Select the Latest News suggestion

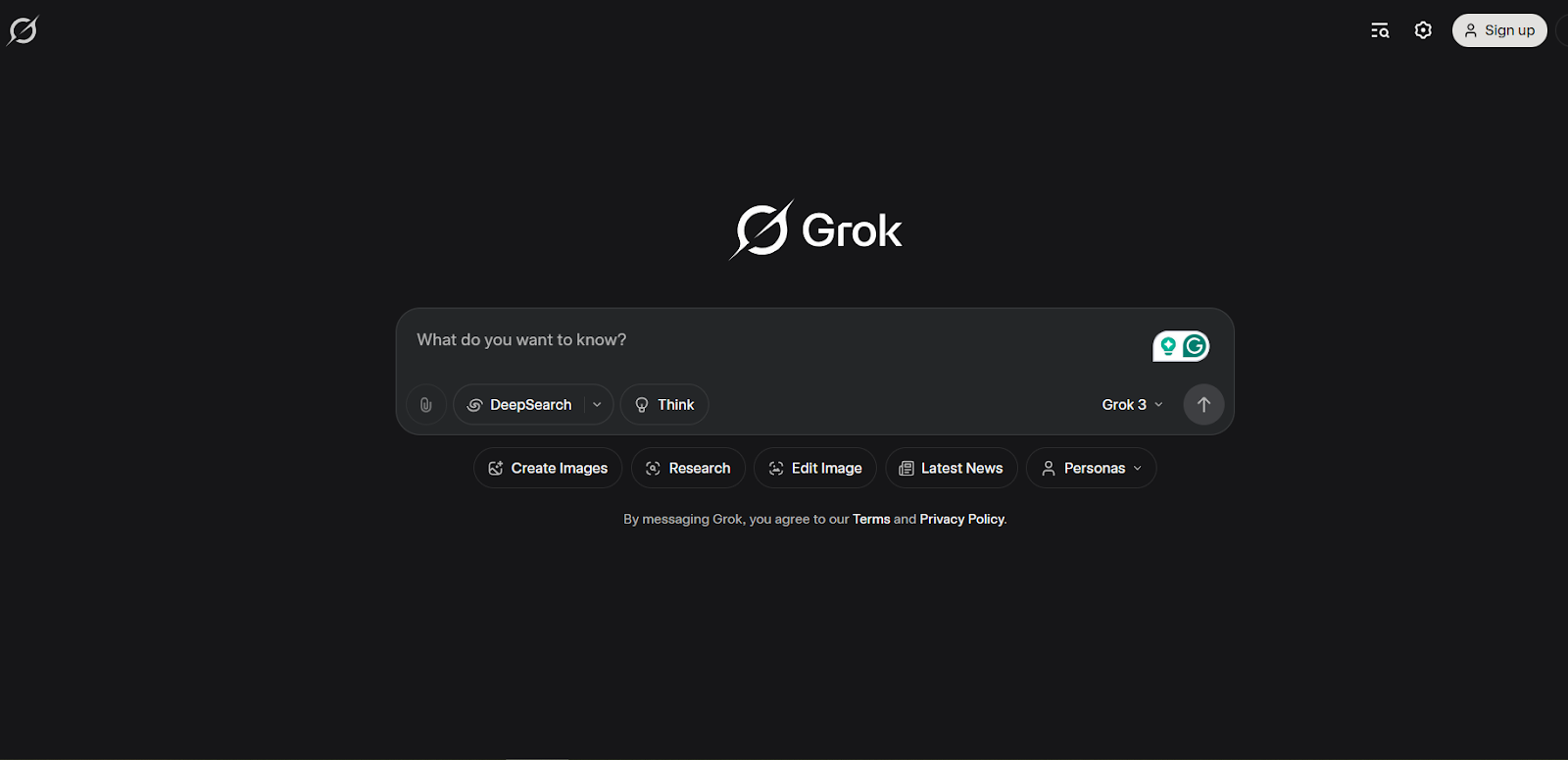pos(952,468)
